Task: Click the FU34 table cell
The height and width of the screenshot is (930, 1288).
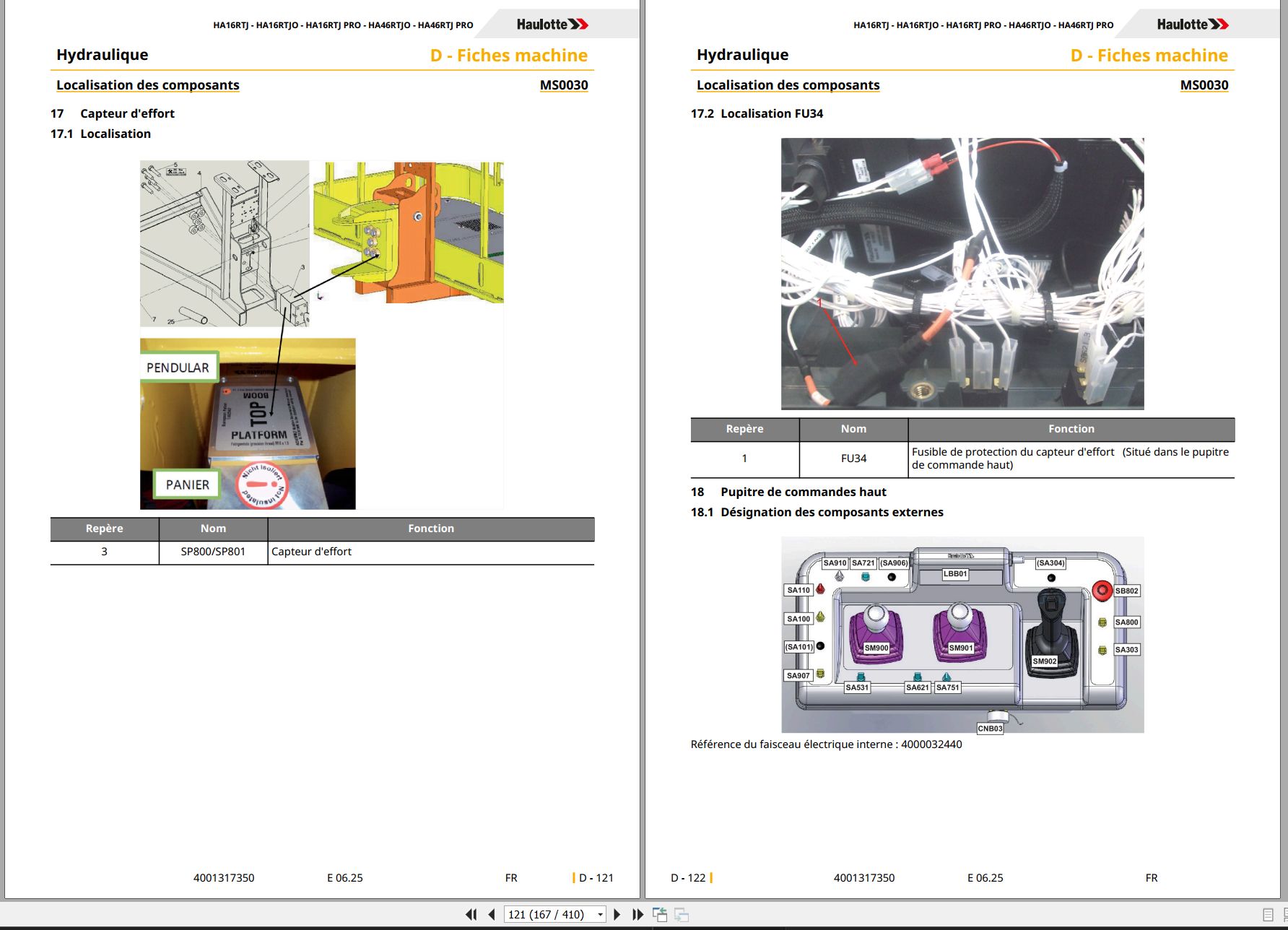Action: [x=853, y=459]
